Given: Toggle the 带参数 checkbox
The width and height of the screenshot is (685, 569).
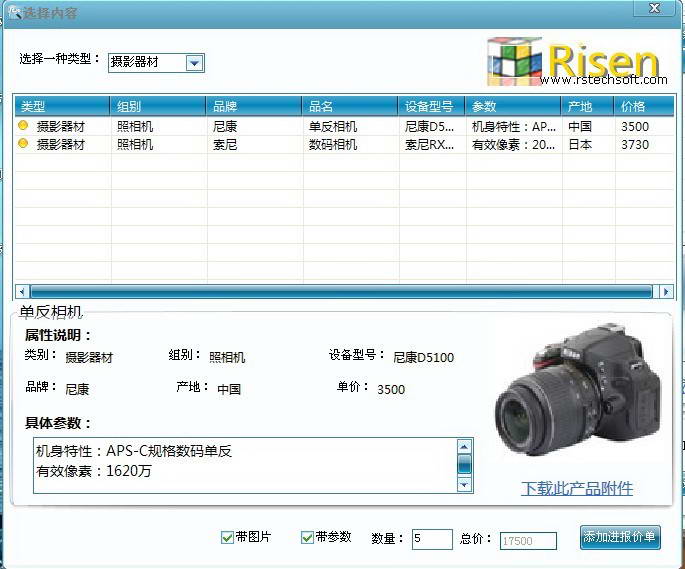Looking at the screenshot, I should click(x=307, y=537).
